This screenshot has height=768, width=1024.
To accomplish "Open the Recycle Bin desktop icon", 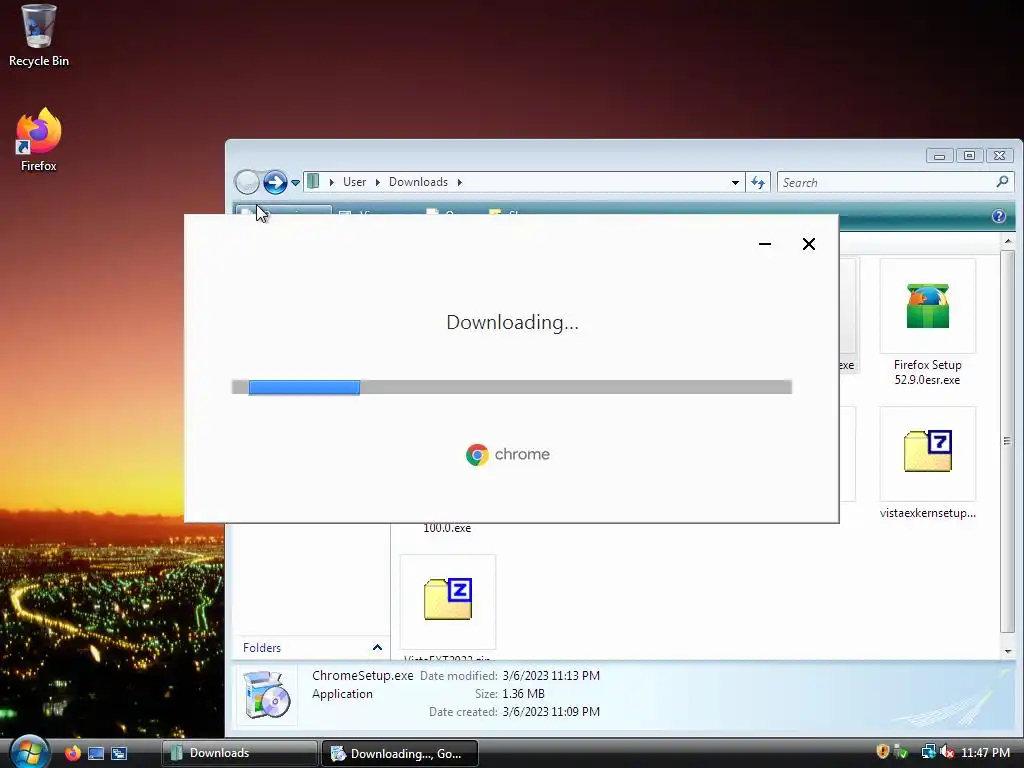I will pyautogui.click(x=39, y=37).
